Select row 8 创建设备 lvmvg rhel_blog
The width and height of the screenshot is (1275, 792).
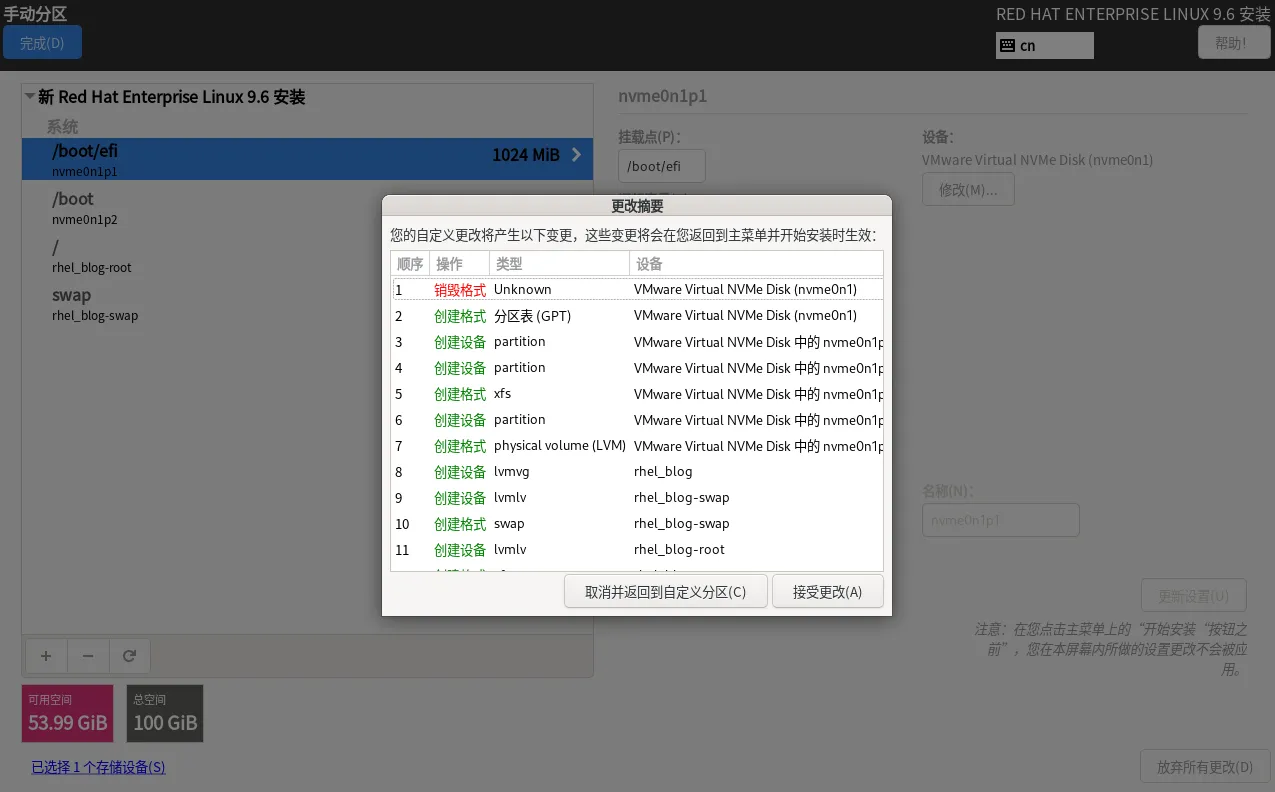(x=637, y=471)
